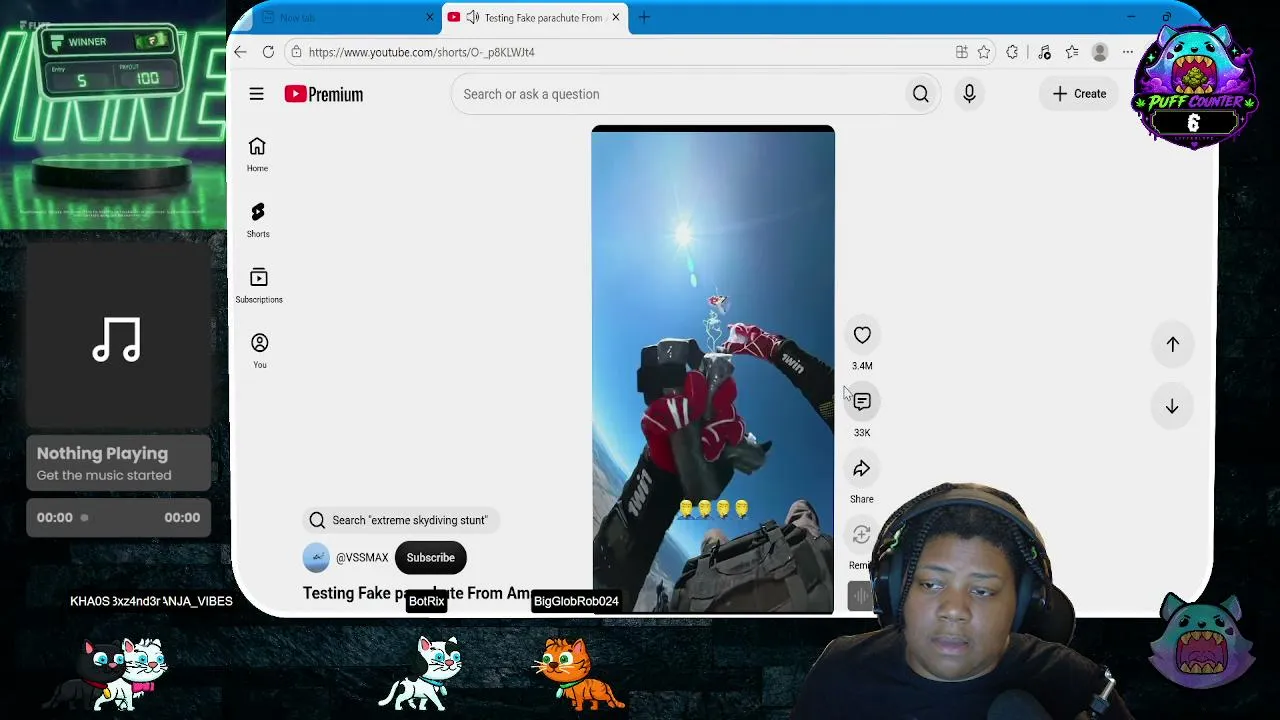This screenshot has height=720, width=1280.
Task: Remix this Short
Action: click(861, 536)
